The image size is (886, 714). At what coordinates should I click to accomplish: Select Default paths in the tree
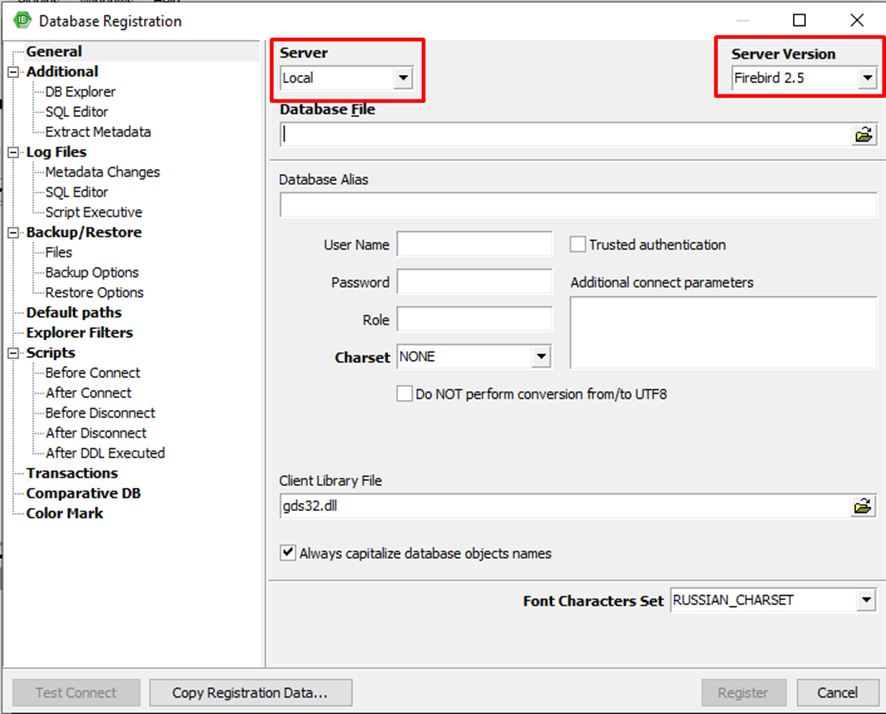click(74, 312)
